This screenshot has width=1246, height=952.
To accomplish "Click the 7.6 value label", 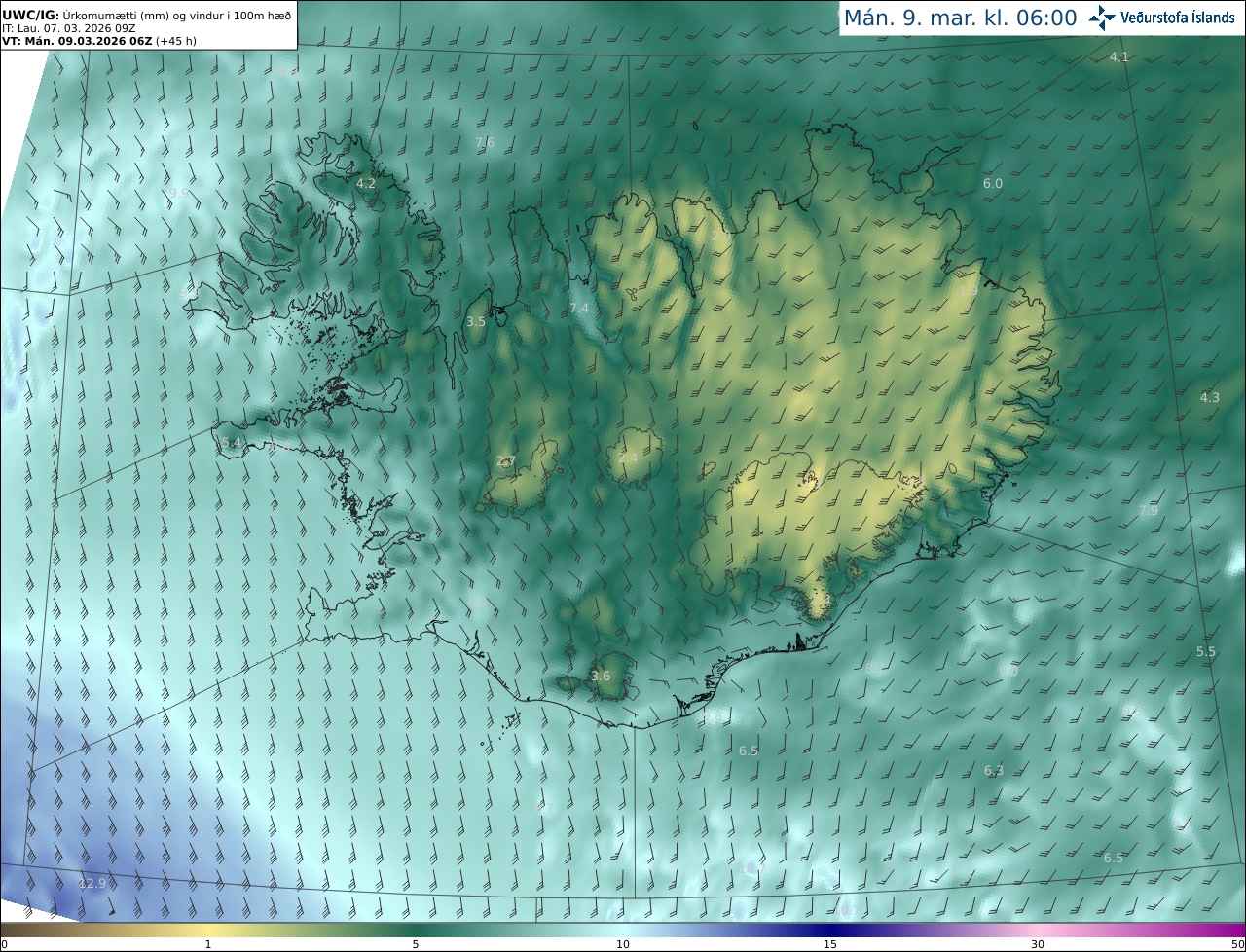I will click(485, 142).
